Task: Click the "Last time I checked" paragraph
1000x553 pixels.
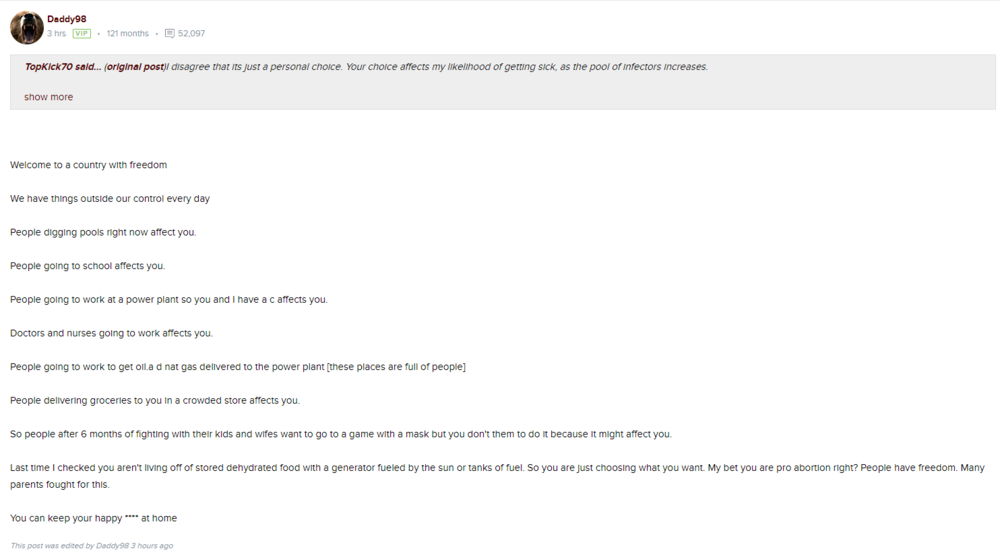Action: coord(400,468)
